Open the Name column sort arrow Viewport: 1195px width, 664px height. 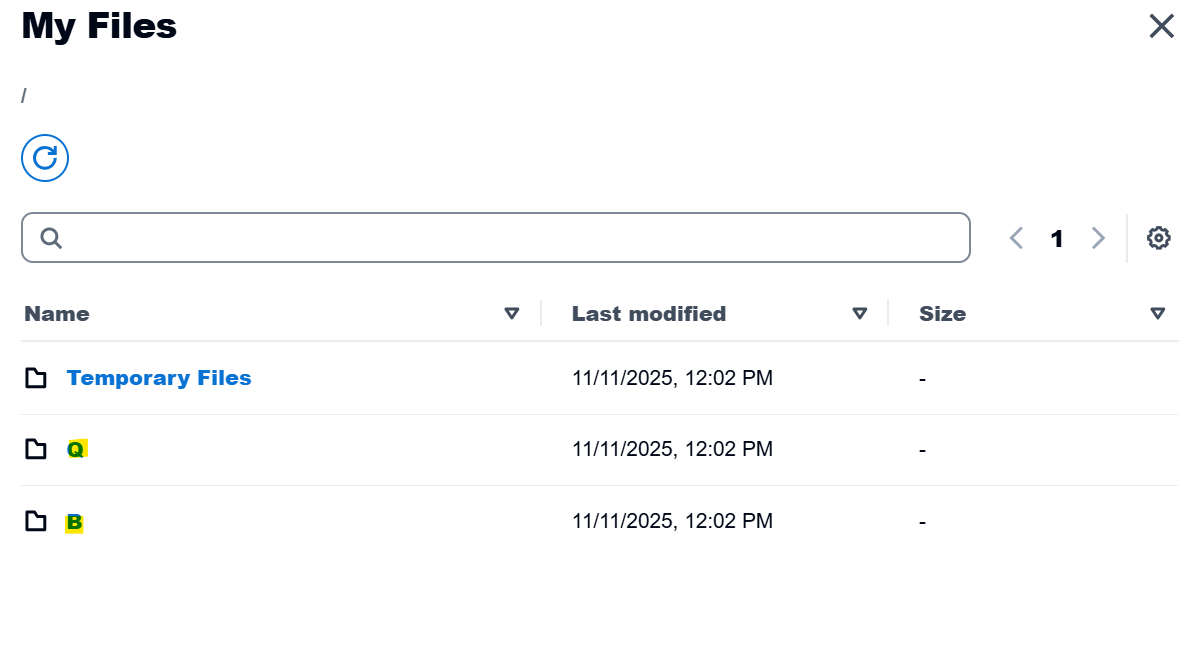[x=512, y=314]
